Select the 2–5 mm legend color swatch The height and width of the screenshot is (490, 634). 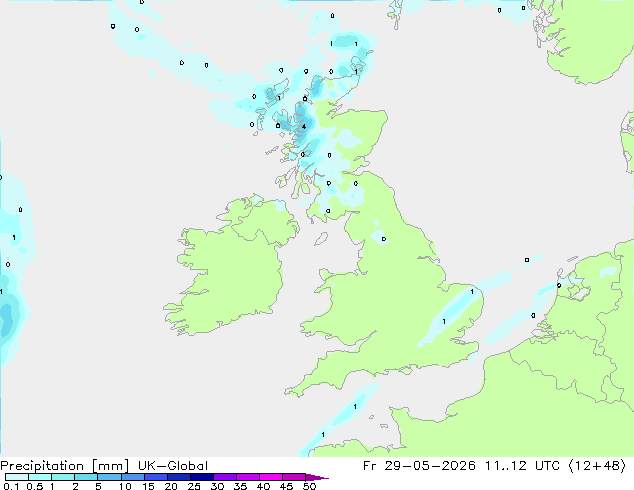(x=86, y=477)
